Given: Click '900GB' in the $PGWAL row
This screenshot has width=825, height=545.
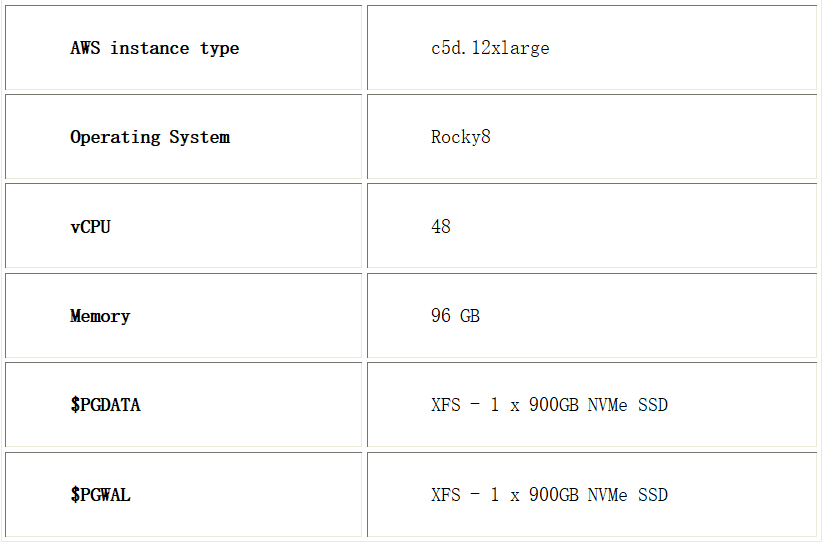Looking at the screenshot, I should 554,495.
